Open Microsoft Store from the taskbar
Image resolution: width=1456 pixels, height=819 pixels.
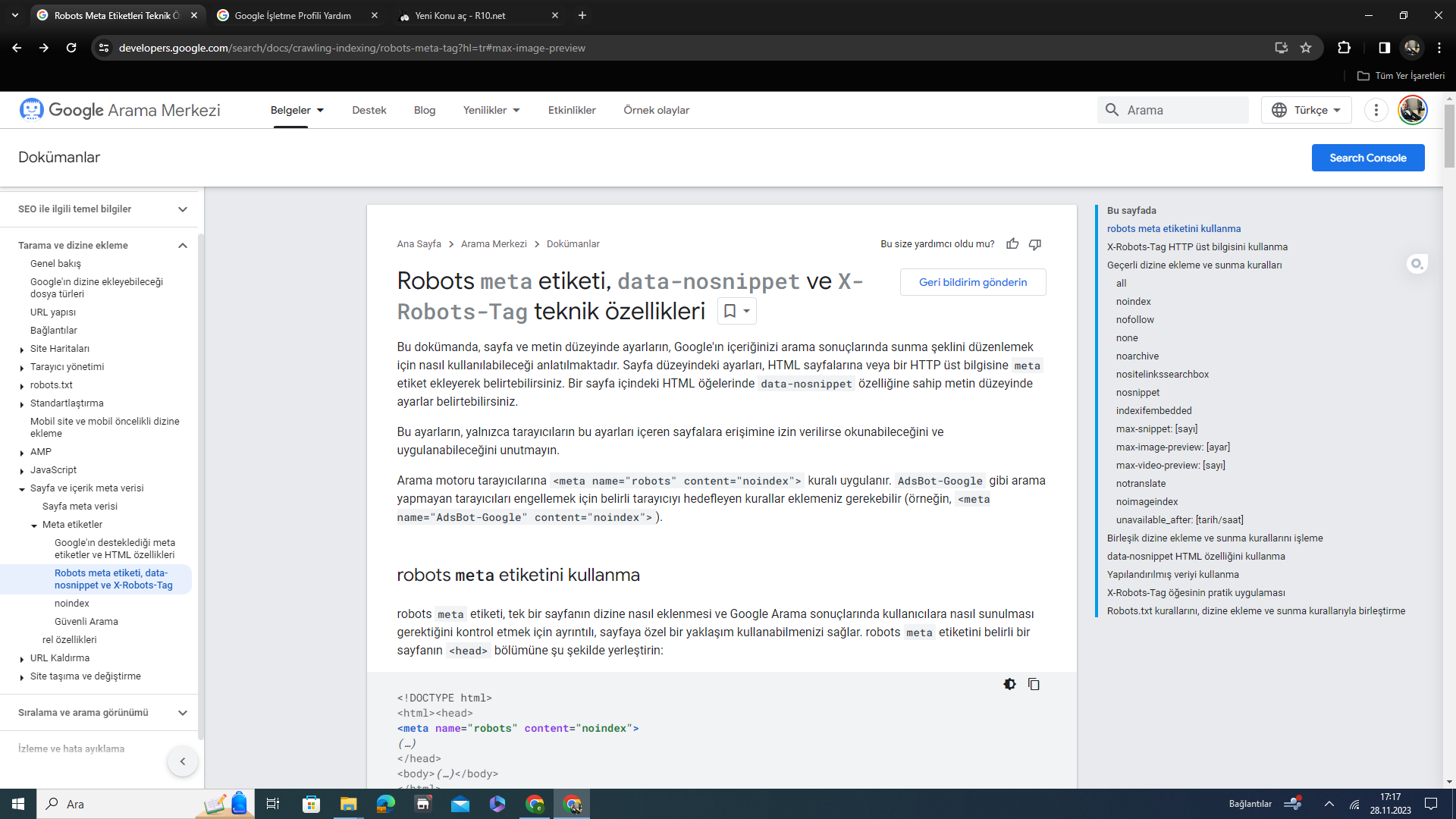coord(311,804)
